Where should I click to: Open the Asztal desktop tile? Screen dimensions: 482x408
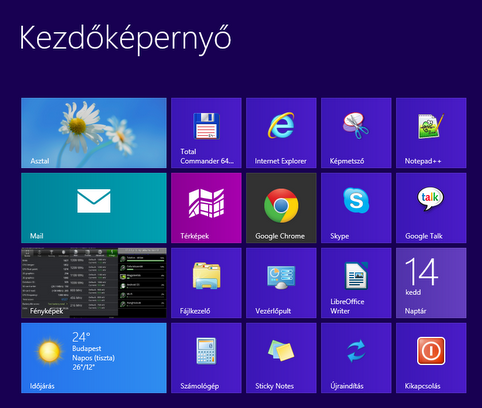click(x=94, y=133)
